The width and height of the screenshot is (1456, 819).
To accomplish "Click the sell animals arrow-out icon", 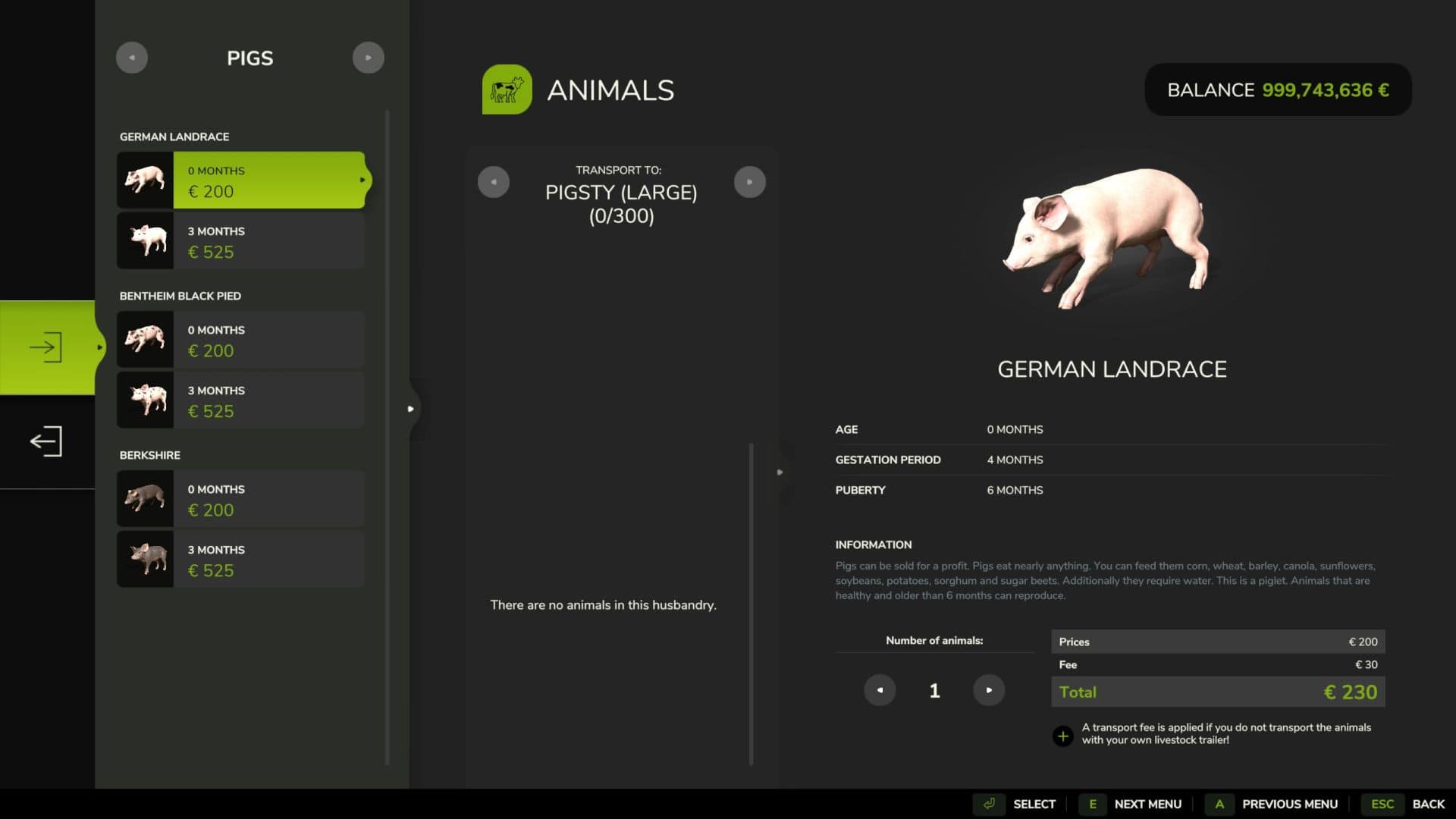I will (x=46, y=441).
